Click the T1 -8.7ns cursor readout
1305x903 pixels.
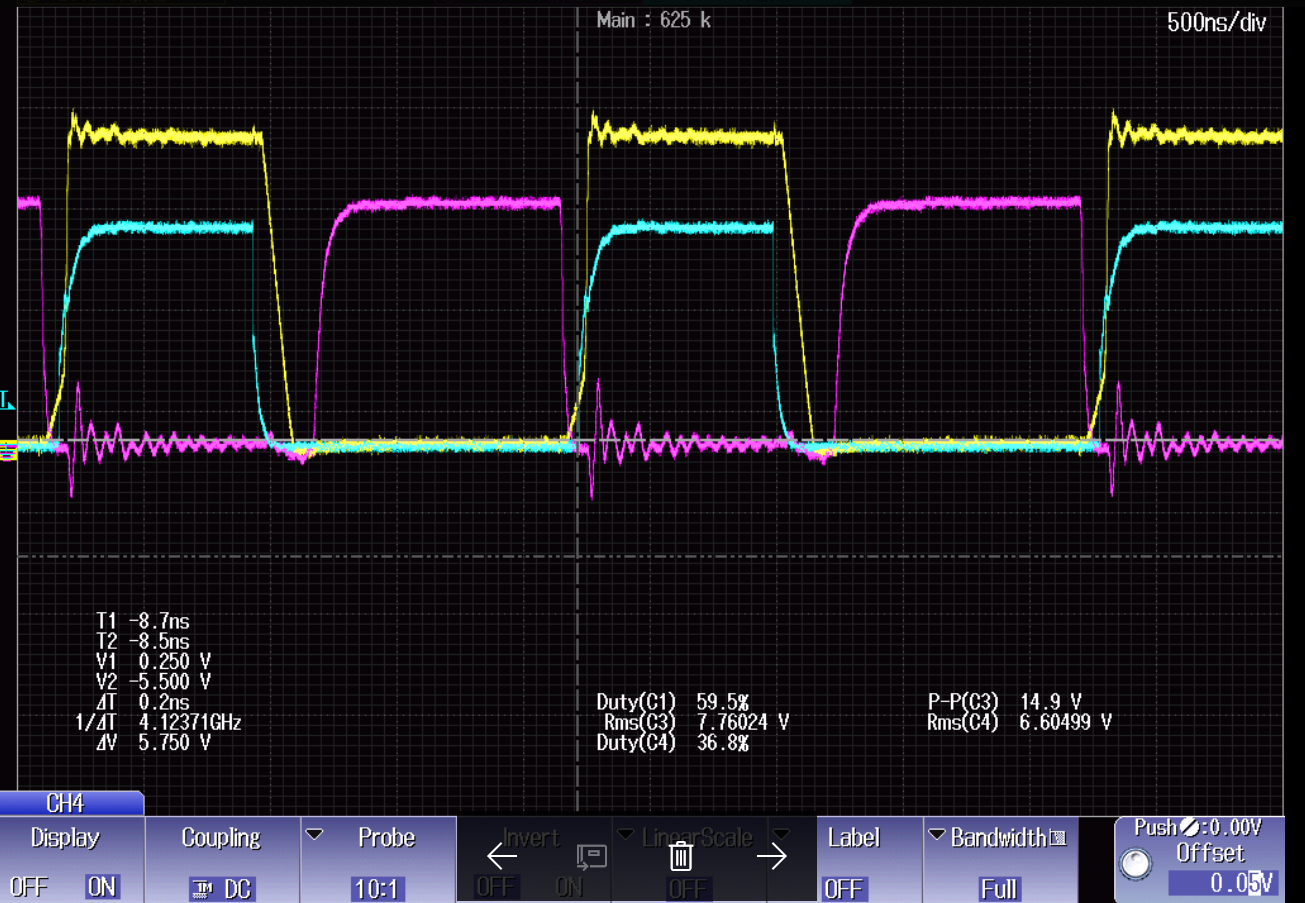tap(143, 621)
